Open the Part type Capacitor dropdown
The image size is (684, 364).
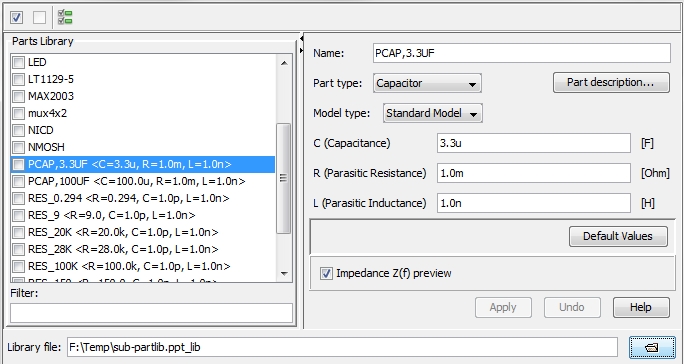427,83
